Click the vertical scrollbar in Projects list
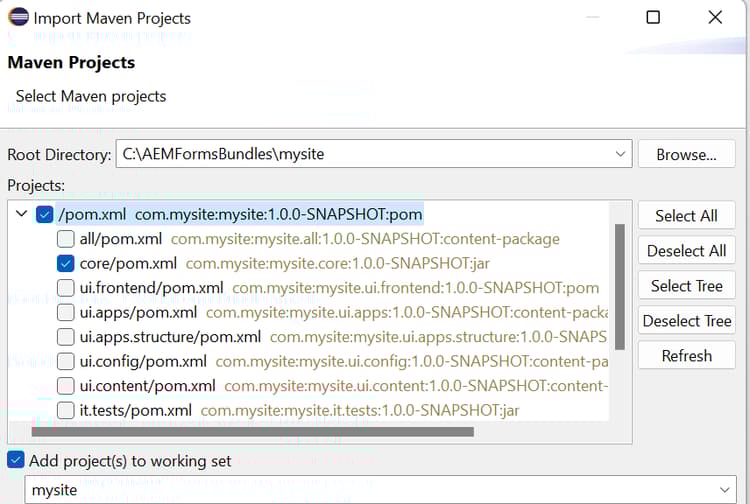 (620, 287)
